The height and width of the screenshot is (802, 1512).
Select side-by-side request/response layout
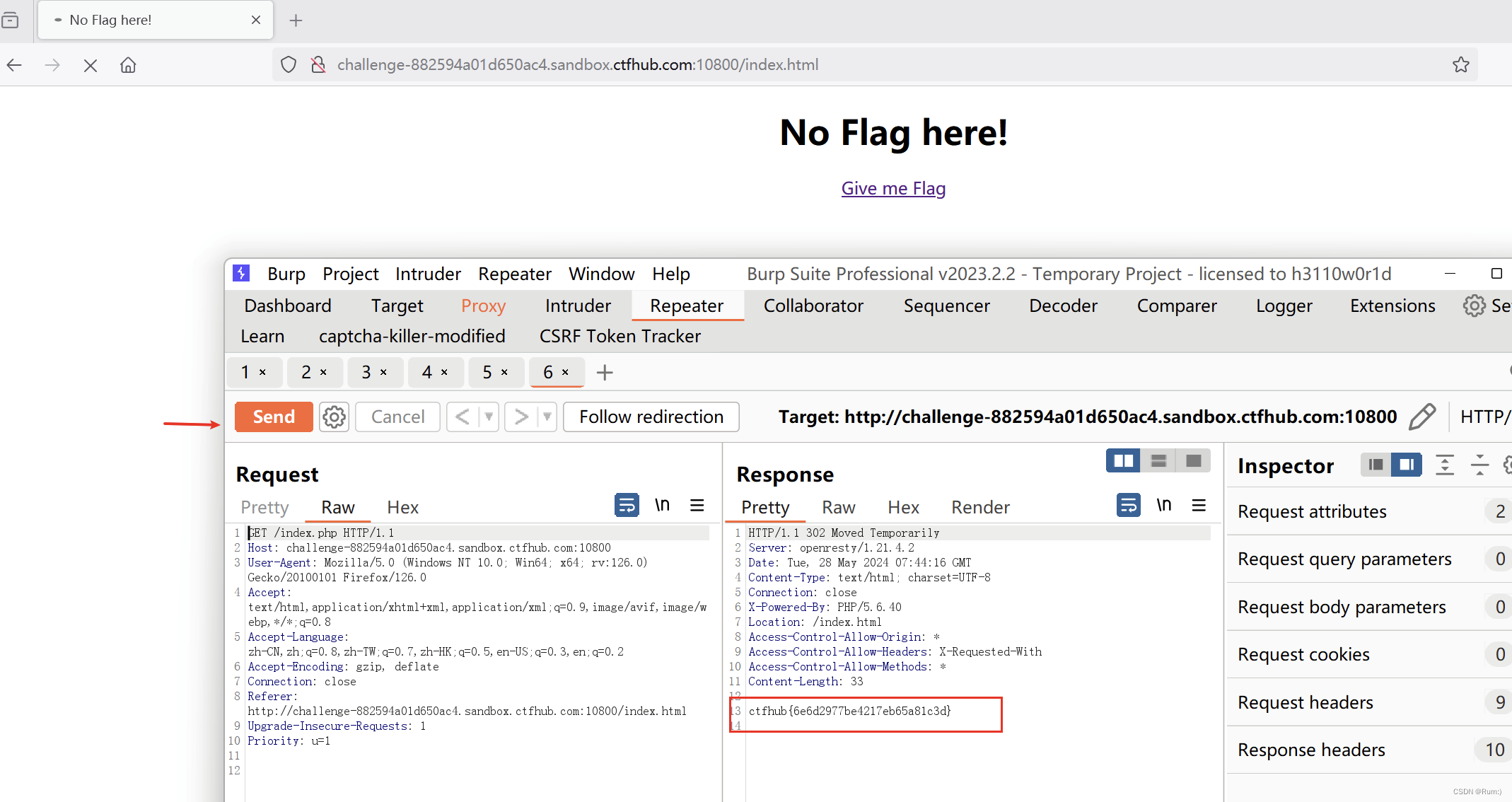1123,461
